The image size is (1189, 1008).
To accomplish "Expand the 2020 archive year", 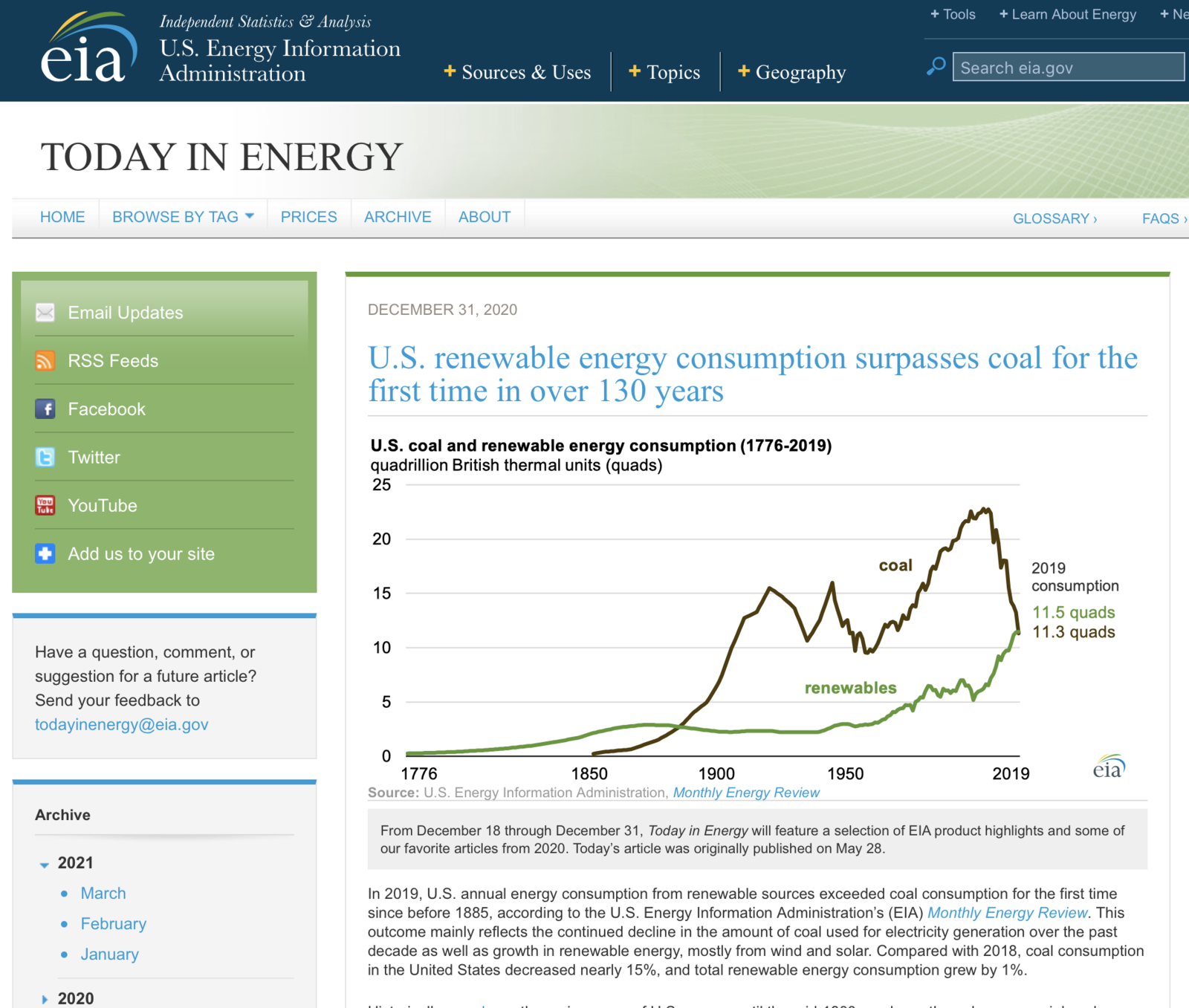I will click(44, 999).
